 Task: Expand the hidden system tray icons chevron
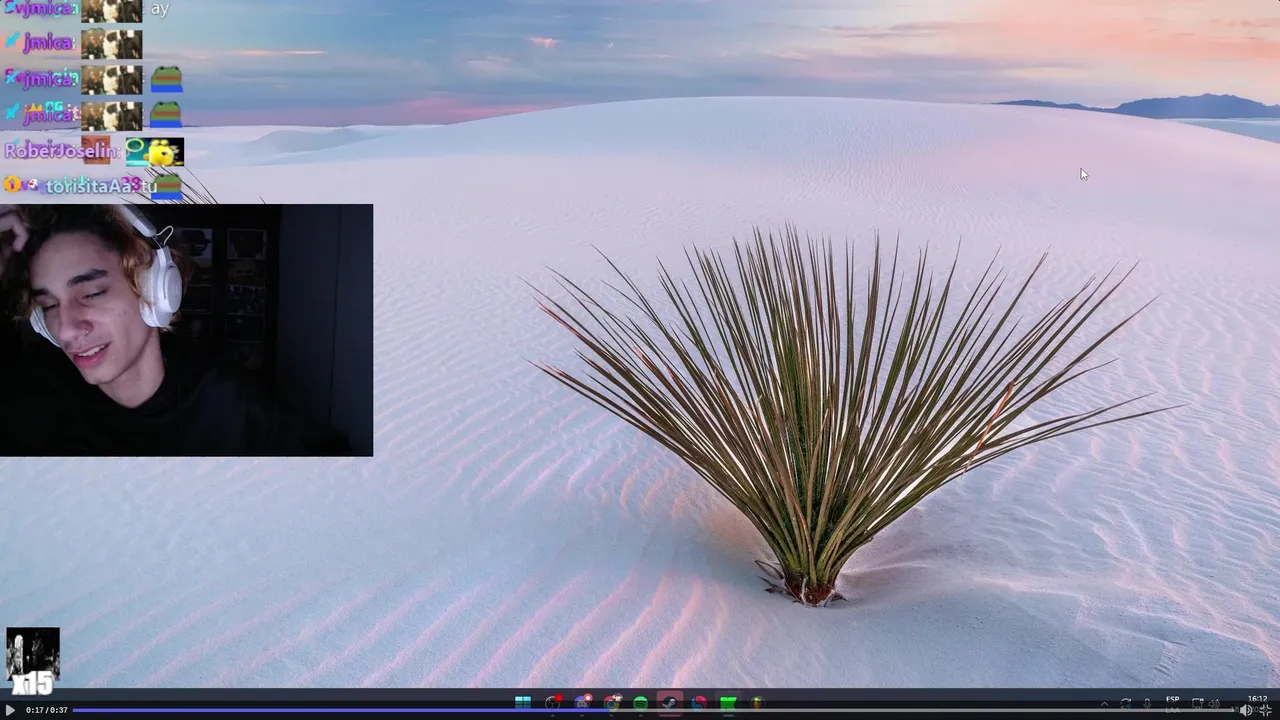tap(1105, 704)
